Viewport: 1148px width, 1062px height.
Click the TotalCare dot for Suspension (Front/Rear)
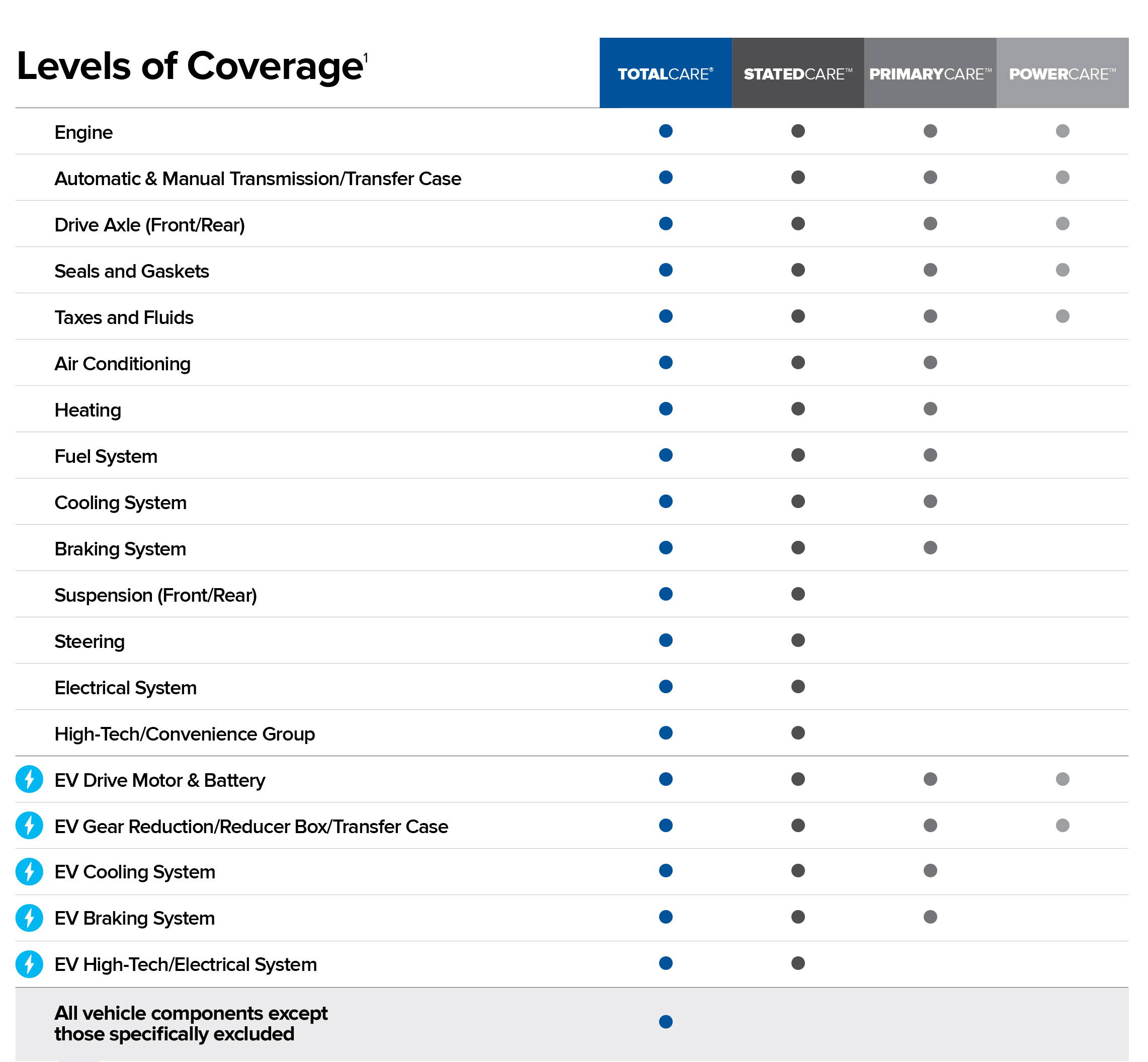(x=666, y=594)
